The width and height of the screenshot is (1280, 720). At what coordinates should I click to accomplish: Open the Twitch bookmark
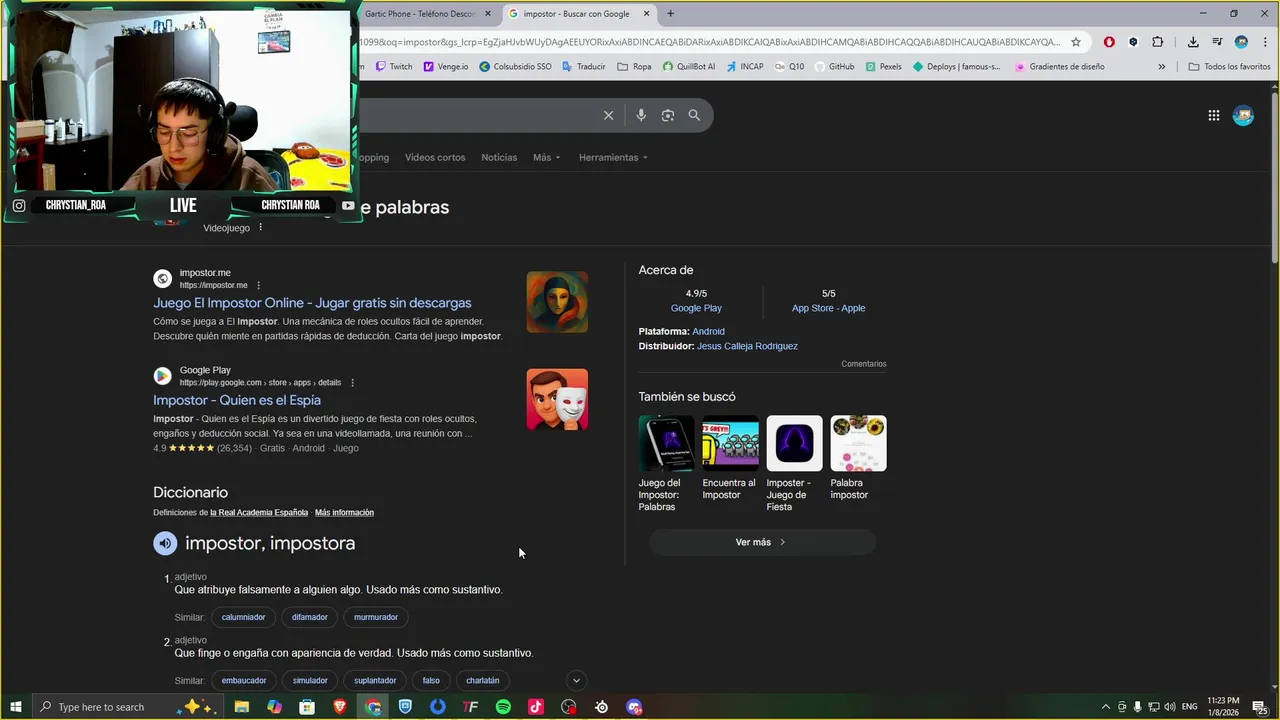pos(393,67)
